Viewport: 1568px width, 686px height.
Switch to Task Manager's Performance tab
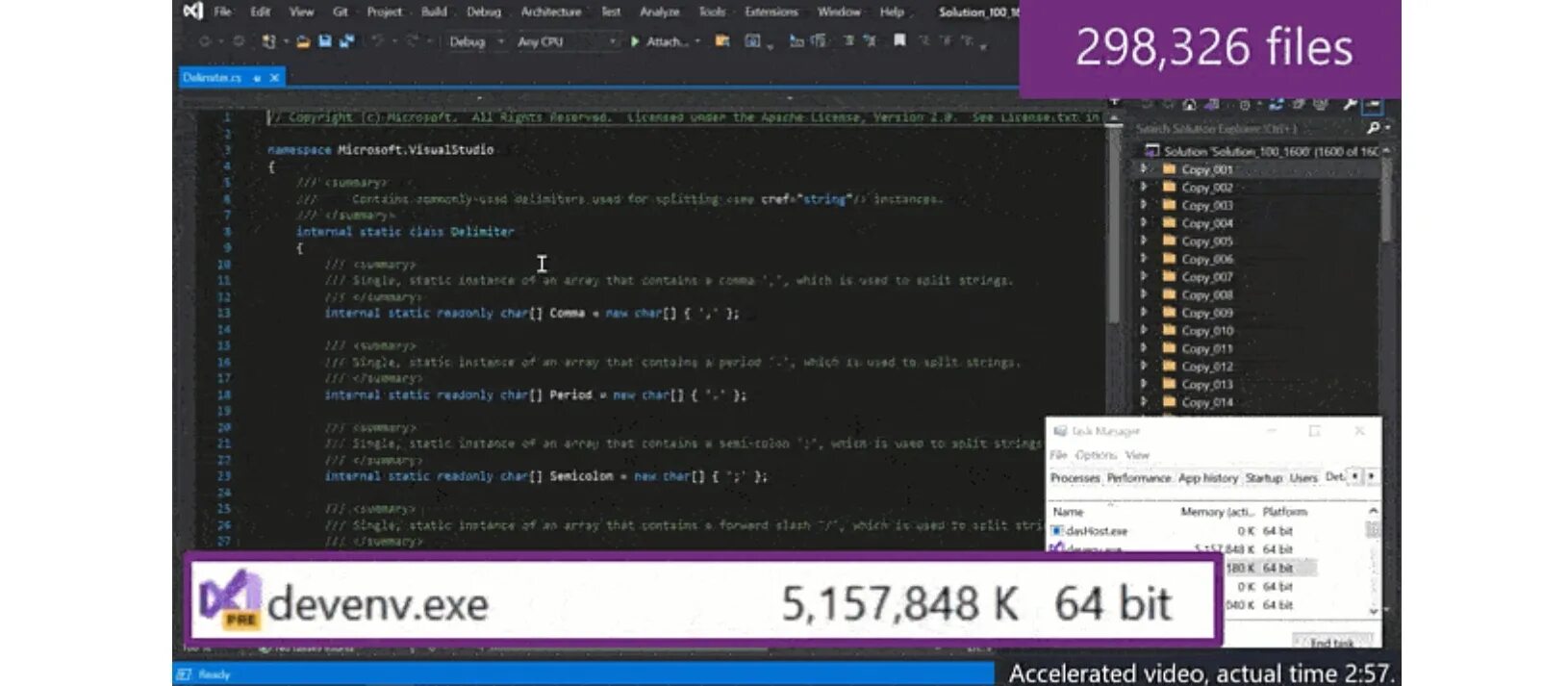click(1139, 478)
